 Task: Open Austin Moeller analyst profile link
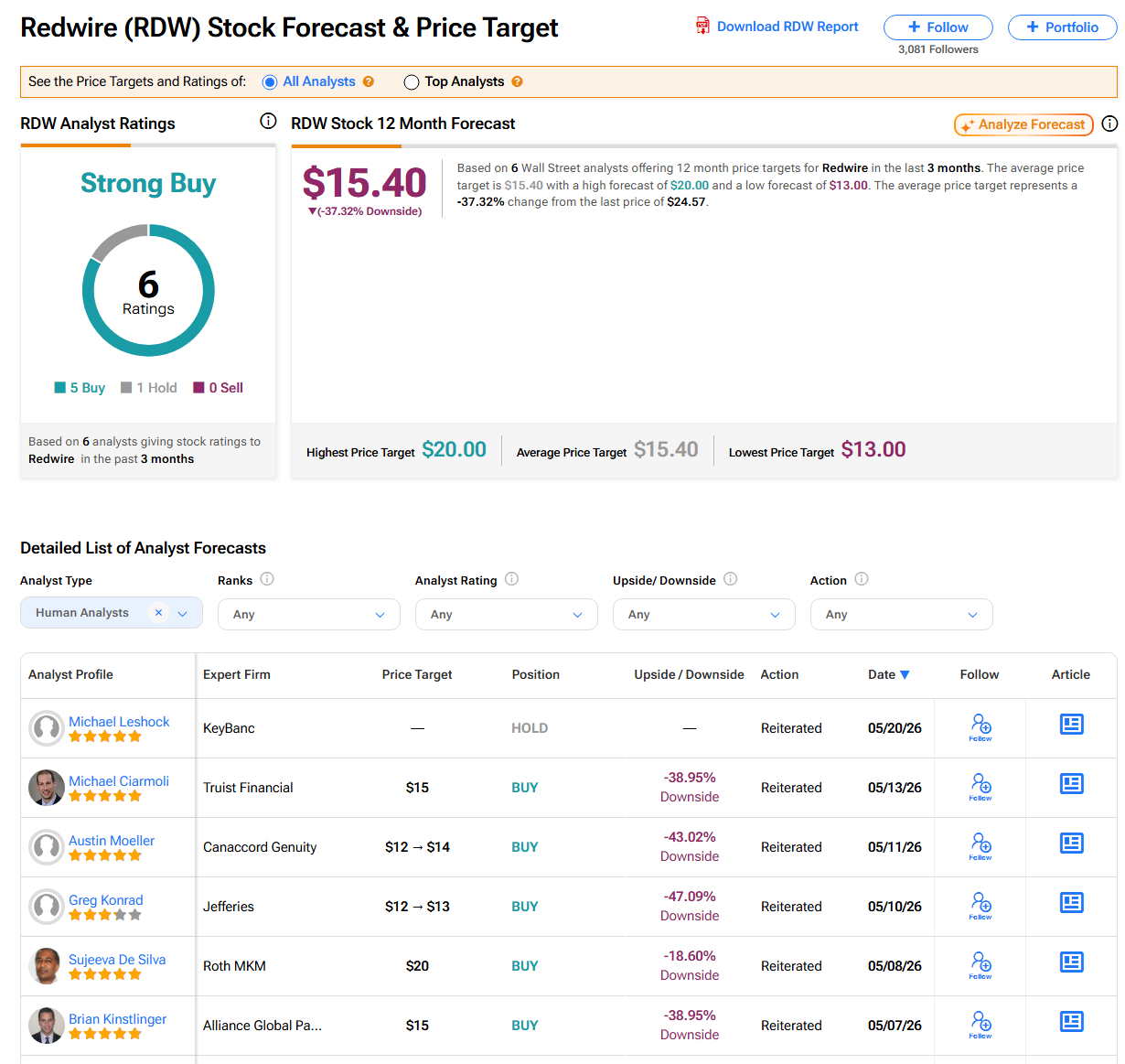pos(112,840)
